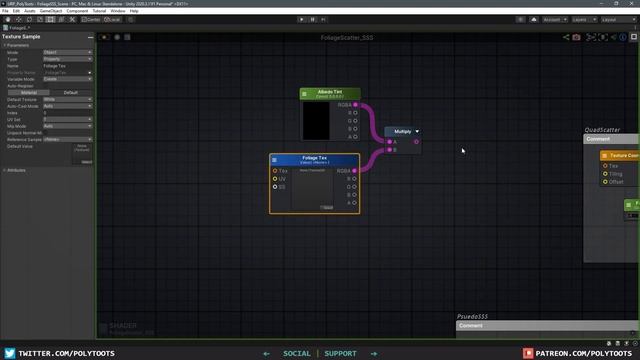The height and width of the screenshot is (360, 640).
Task: Select the Scale tool in Unity toolbar
Action: click(40, 20)
